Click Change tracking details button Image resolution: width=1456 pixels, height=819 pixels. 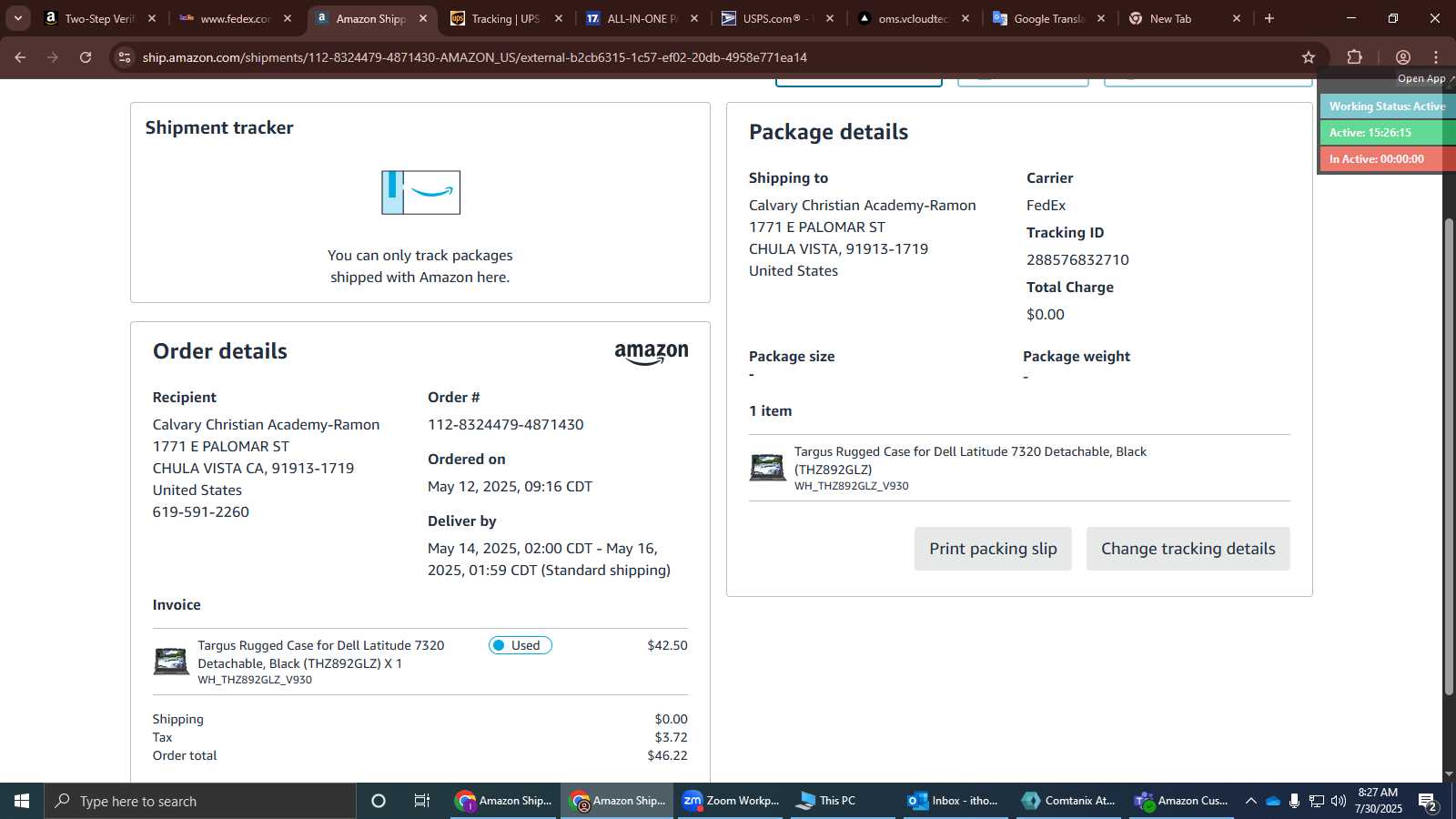tap(1188, 549)
